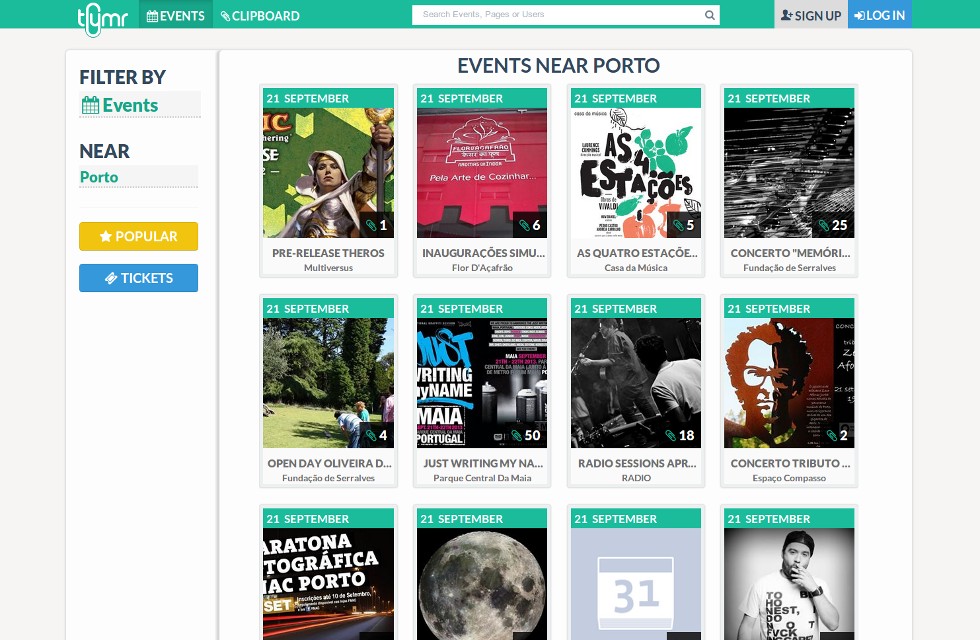Open the OPEN DAY OLIVEIRA D... title link
This screenshot has width=980, height=640.
(x=329, y=463)
